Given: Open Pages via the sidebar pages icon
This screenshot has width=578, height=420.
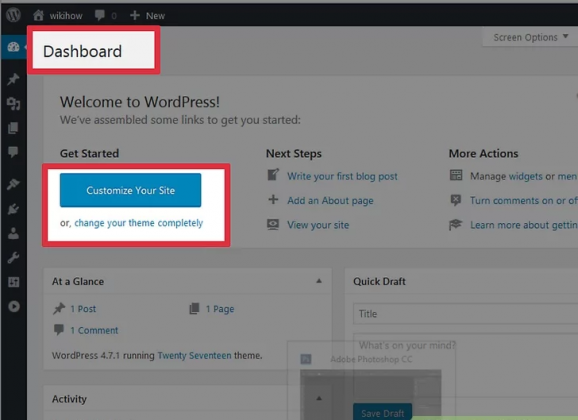Looking at the screenshot, I should coord(13,128).
